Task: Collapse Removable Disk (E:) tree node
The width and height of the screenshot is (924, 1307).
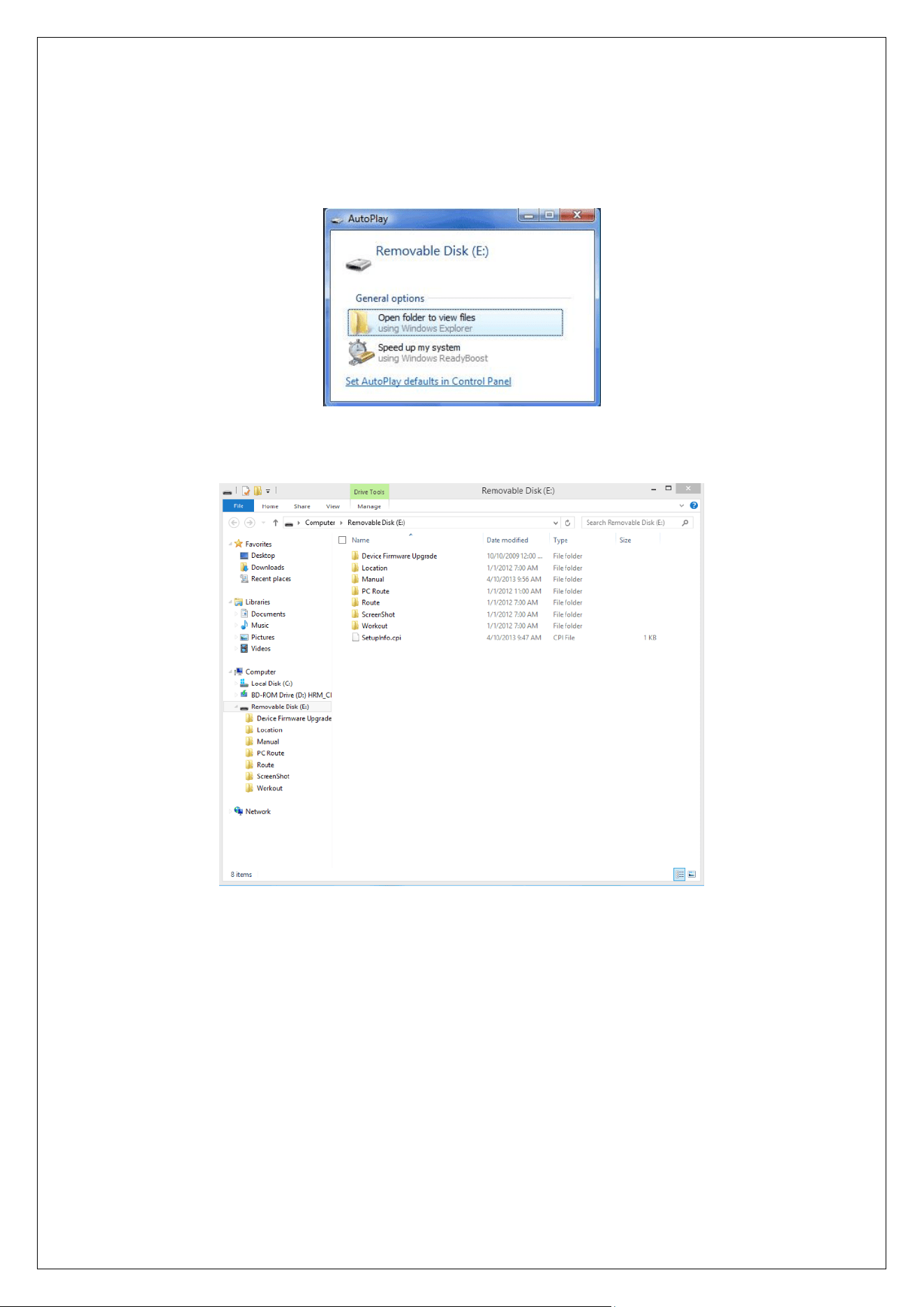Action: (x=237, y=707)
